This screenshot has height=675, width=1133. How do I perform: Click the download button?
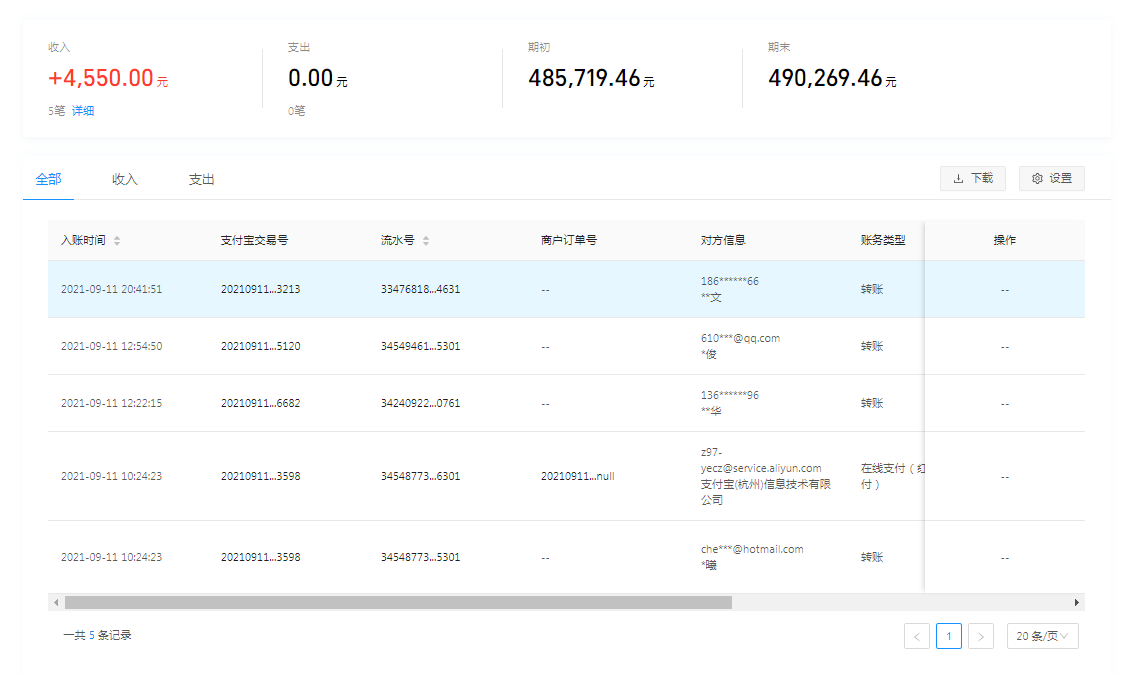pos(972,178)
